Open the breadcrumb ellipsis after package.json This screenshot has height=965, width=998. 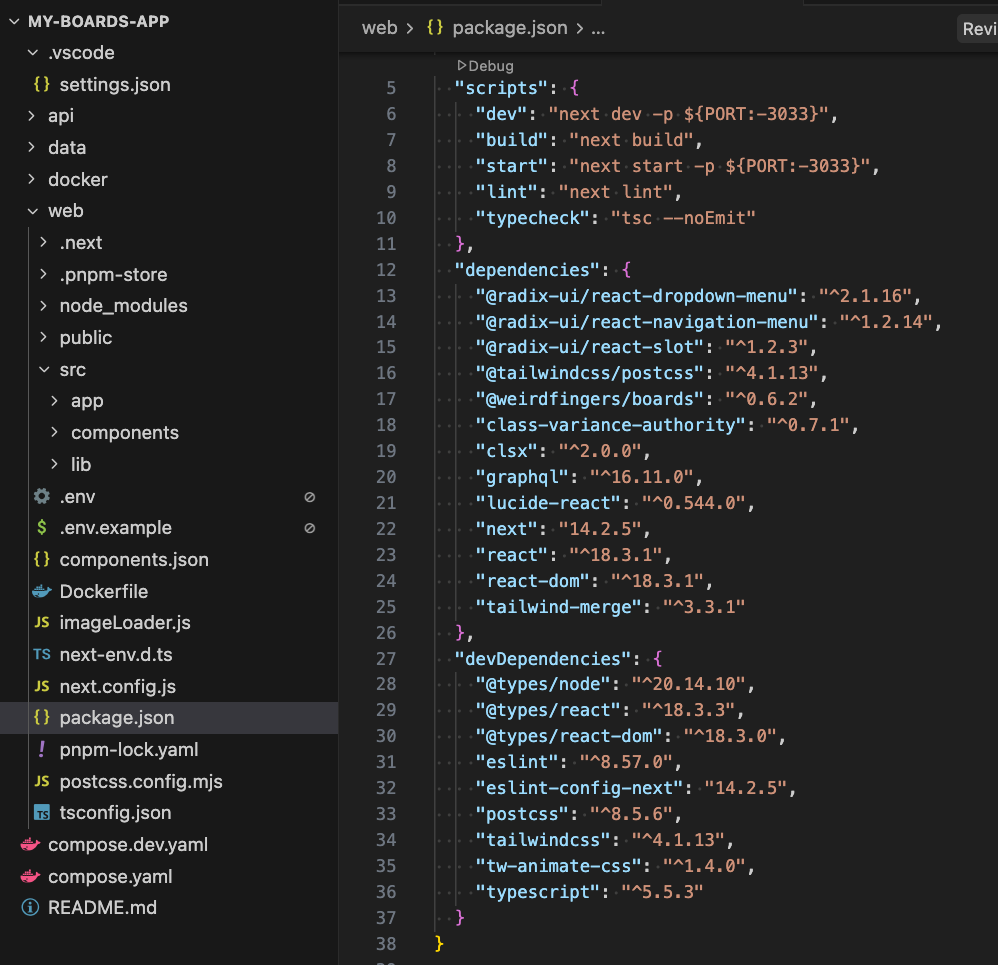coord(598,27)
